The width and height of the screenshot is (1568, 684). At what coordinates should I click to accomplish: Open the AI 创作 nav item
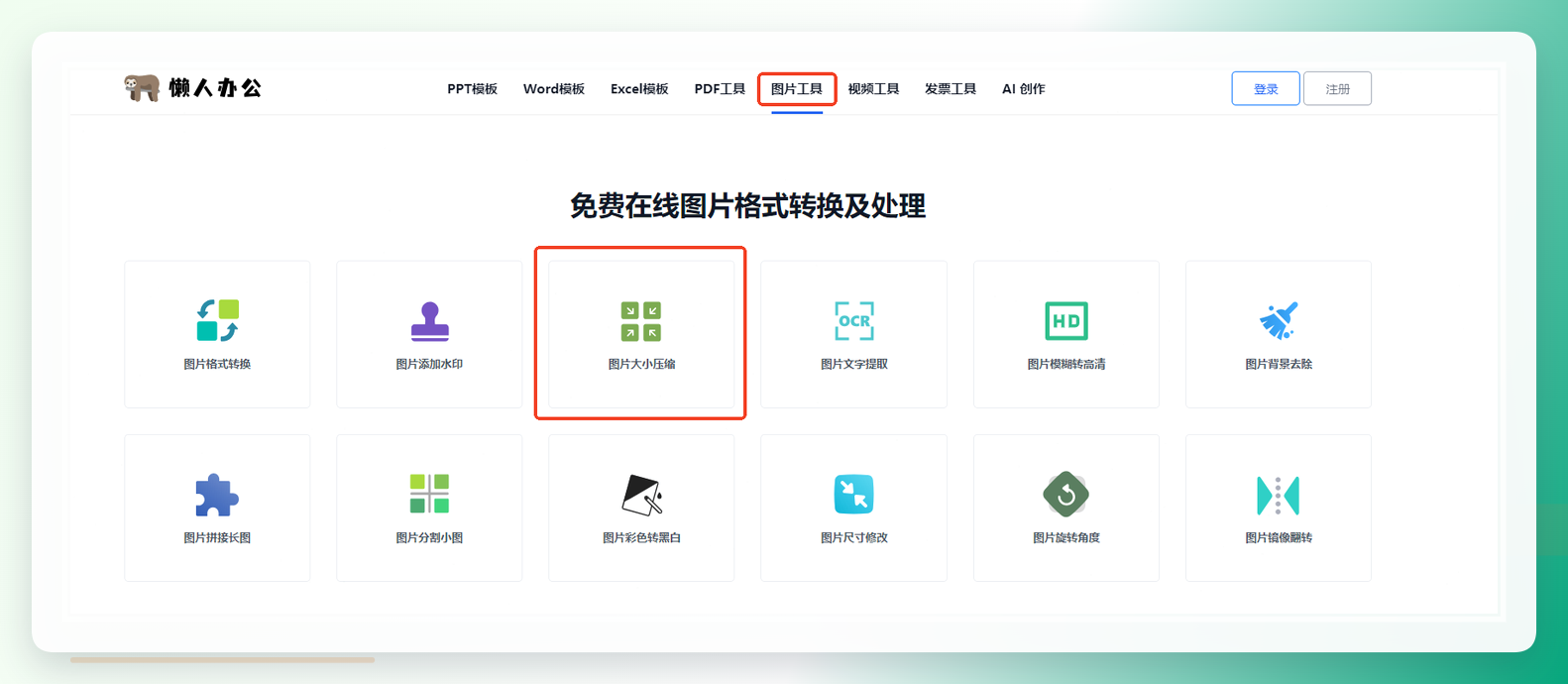(x=1024, y=89)
